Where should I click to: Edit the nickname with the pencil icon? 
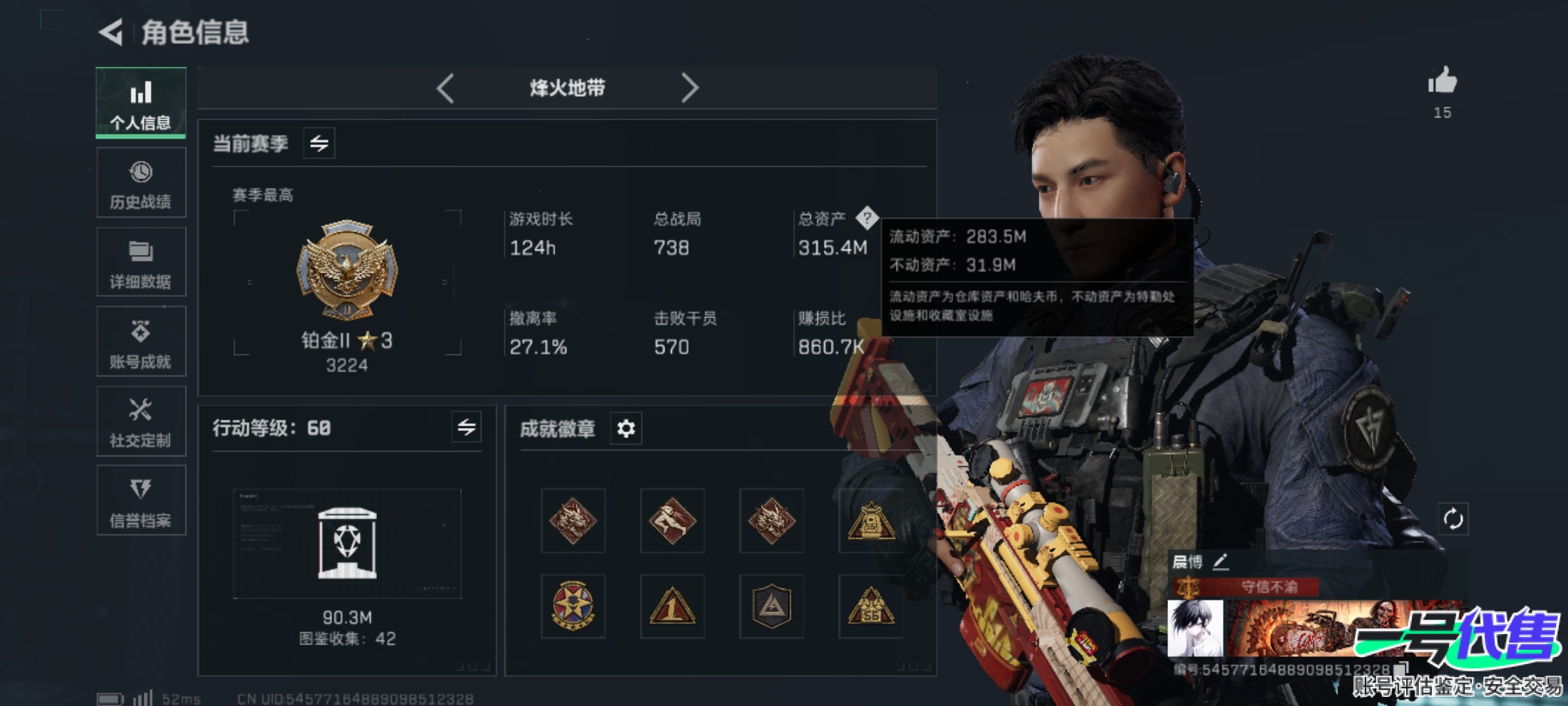click(x=1220, y=562)
